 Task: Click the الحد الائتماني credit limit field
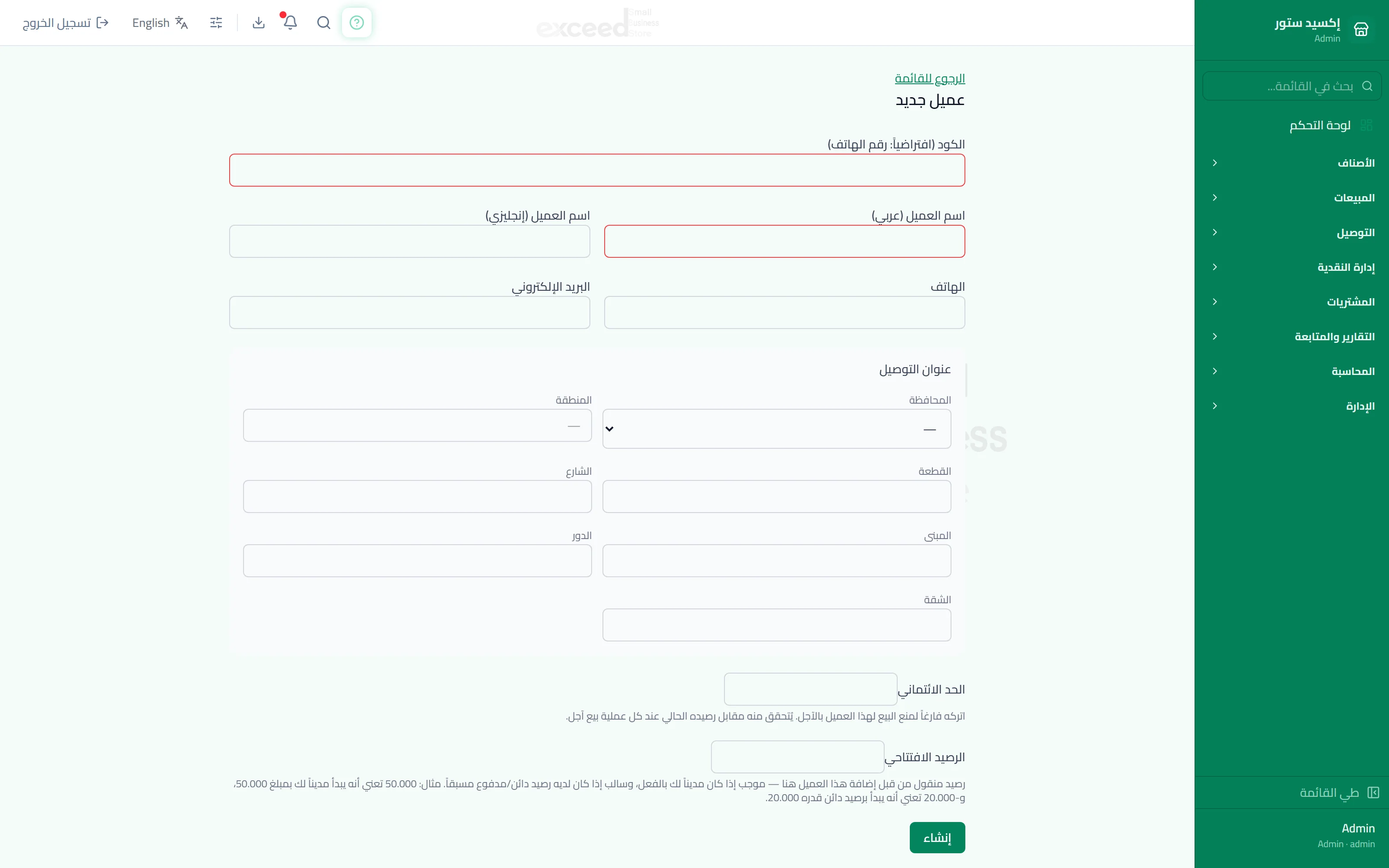810,690
